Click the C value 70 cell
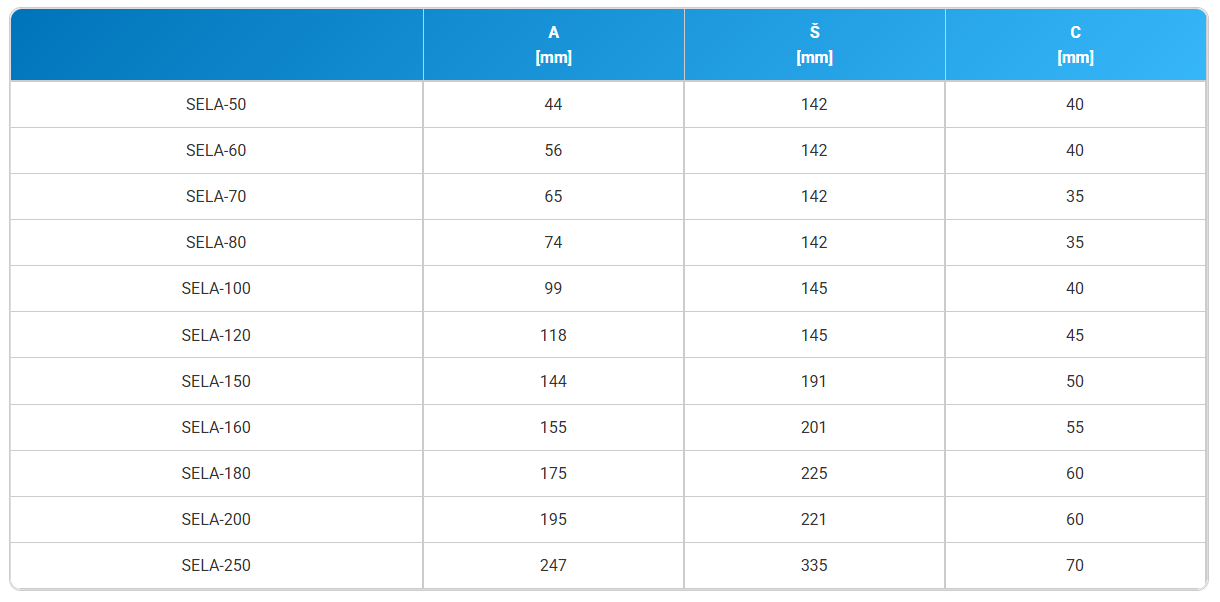Image resolution: width=1220 pixels, height=602 pixels. 1075,565
